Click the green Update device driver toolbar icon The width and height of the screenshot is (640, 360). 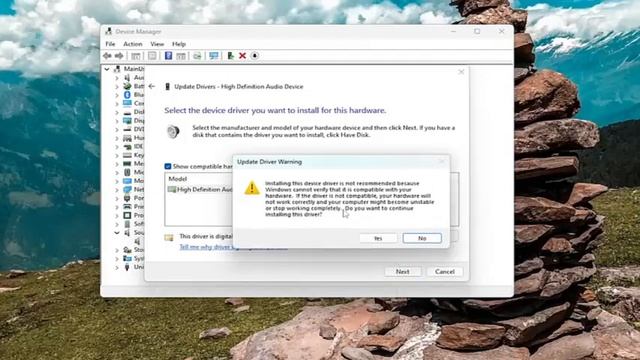point(230,56)
